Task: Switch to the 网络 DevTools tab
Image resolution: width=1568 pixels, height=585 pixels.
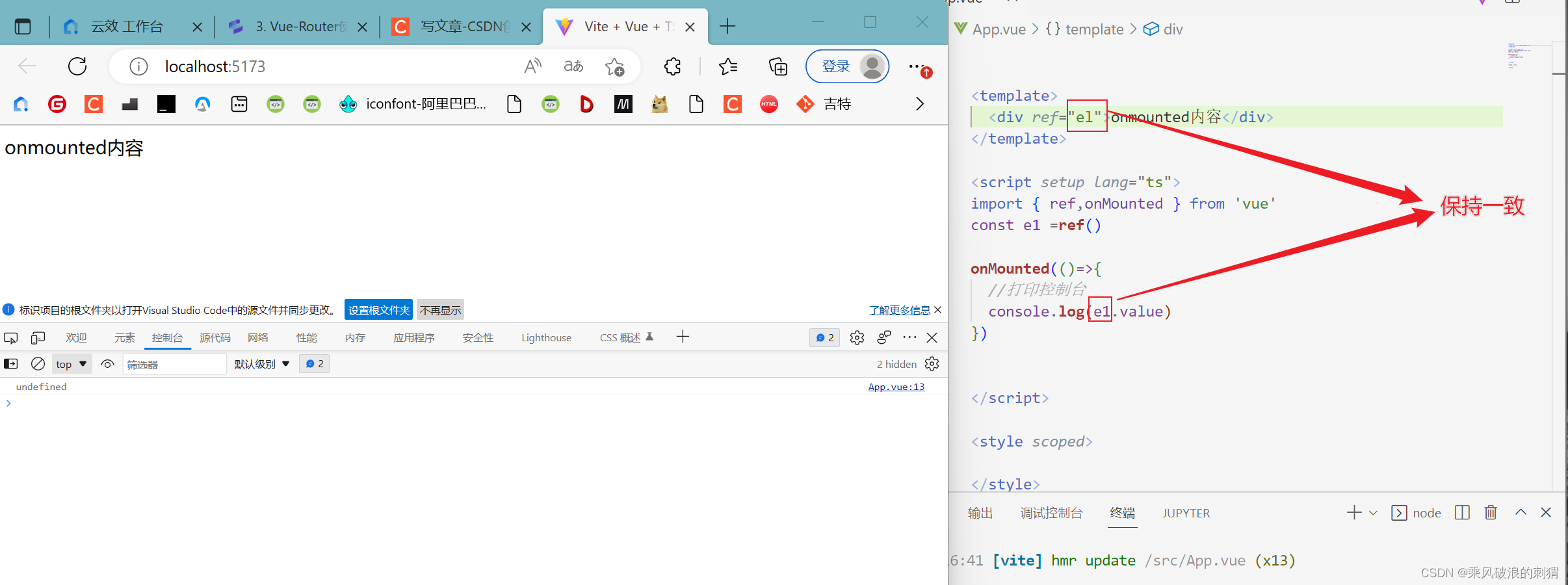Action: [258, 338]
